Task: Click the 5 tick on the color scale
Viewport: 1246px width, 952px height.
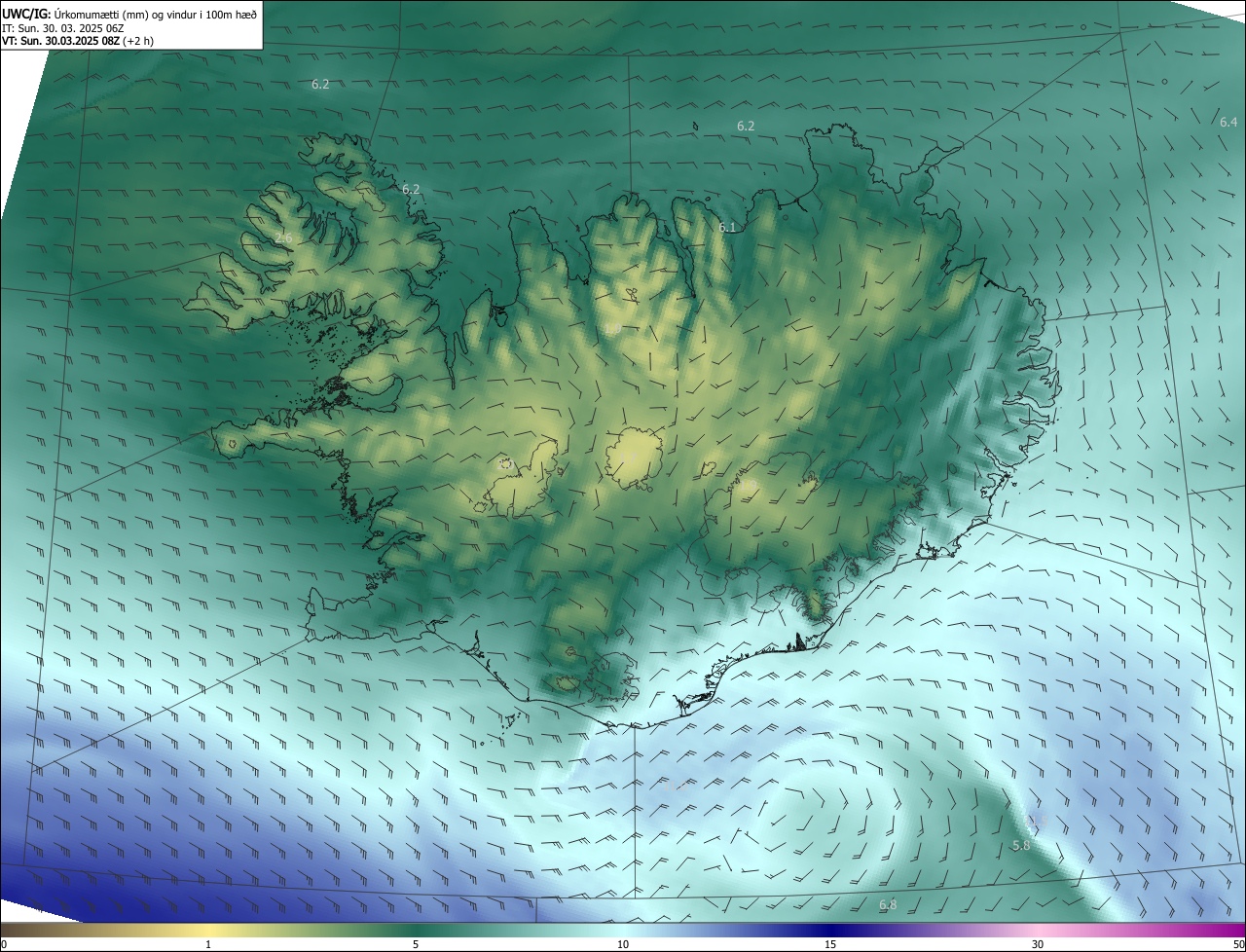Action: 416,944
